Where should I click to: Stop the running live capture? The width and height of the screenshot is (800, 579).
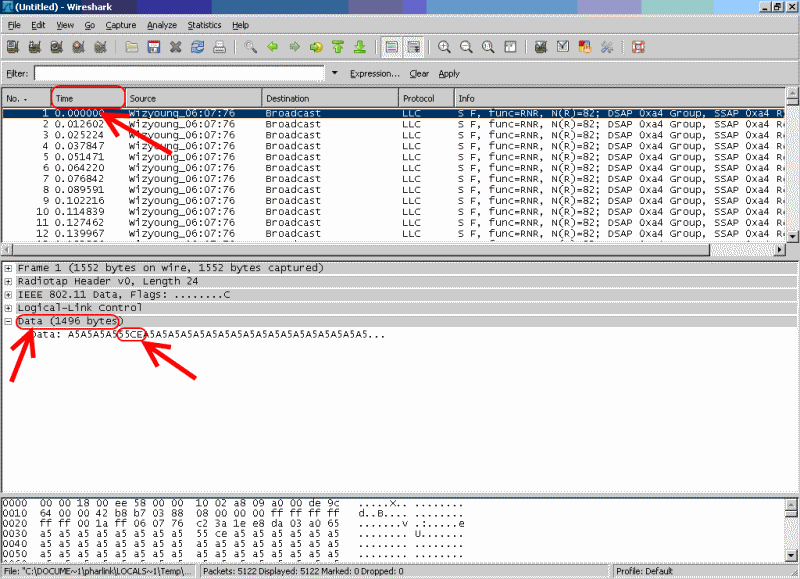(79, 47)
